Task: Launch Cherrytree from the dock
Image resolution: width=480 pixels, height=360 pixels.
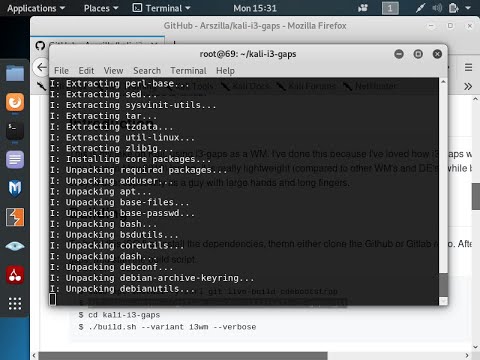Action: coord(15,275)
